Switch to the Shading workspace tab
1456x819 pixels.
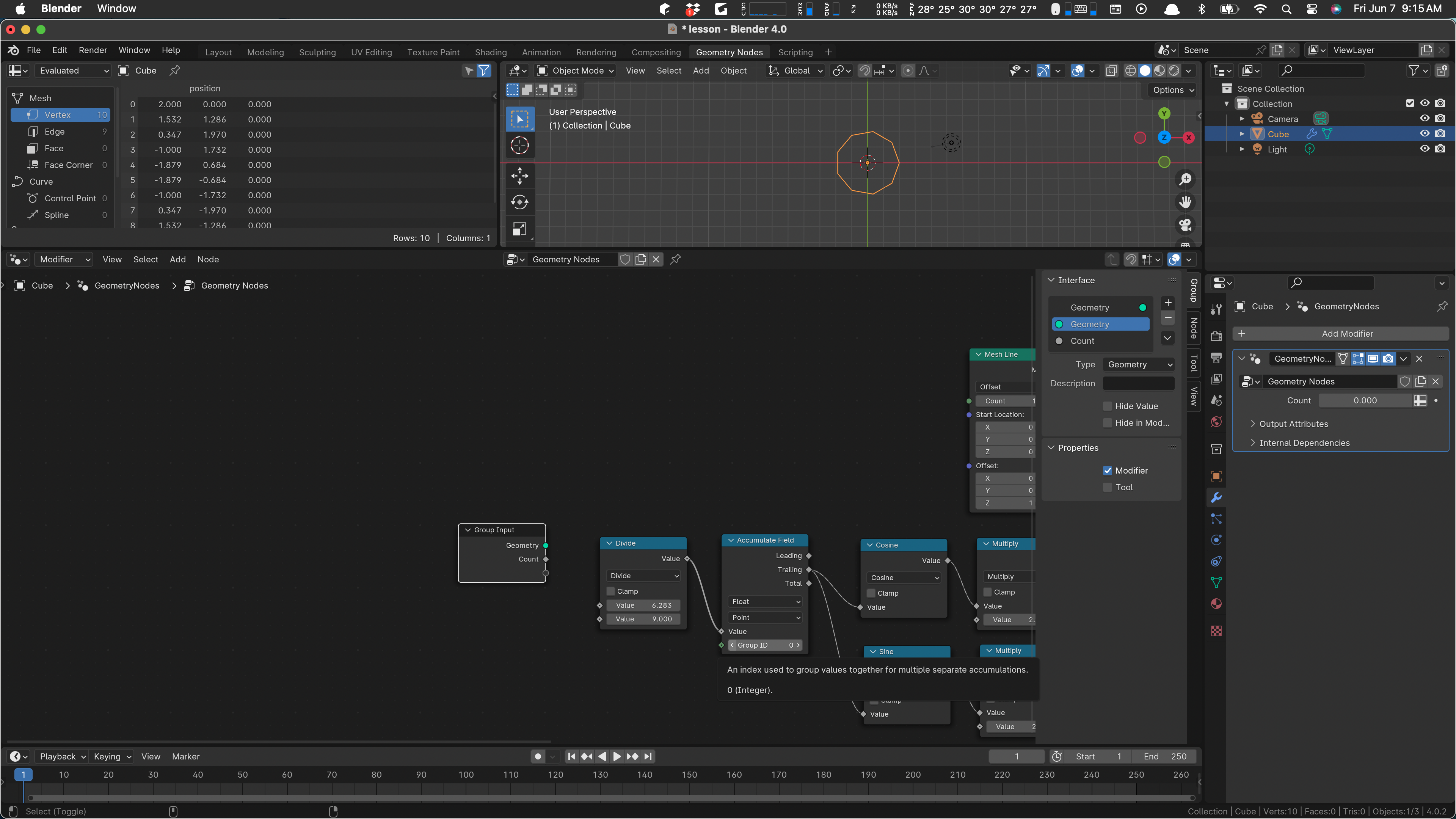pos(491,52)
